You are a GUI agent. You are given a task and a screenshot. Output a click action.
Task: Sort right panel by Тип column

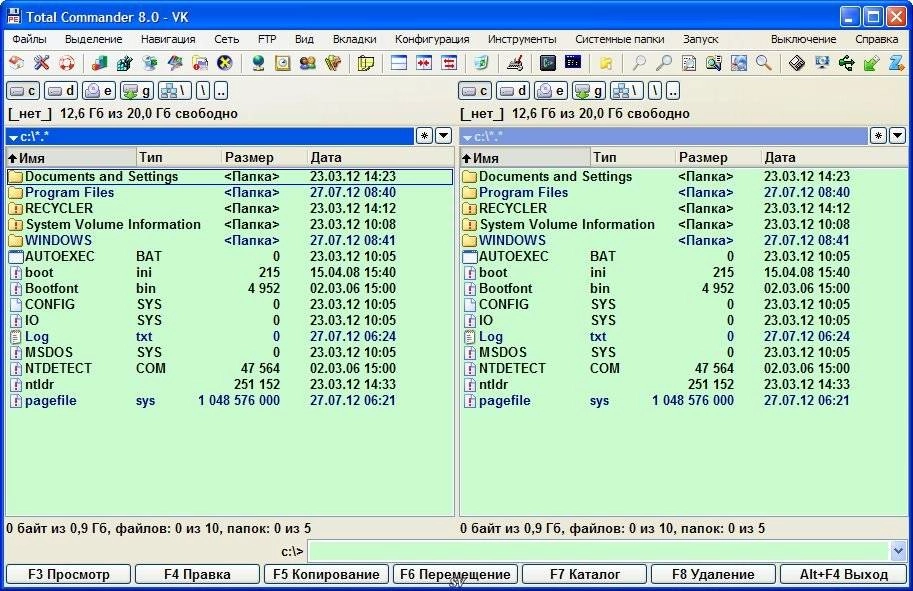point(633,157)
